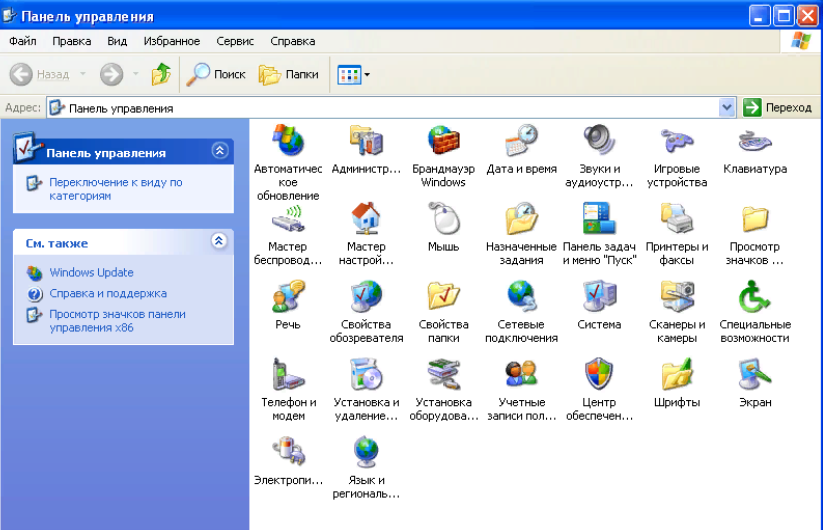Launch Мастер настройки сети icon

click(x=366, y=218)
